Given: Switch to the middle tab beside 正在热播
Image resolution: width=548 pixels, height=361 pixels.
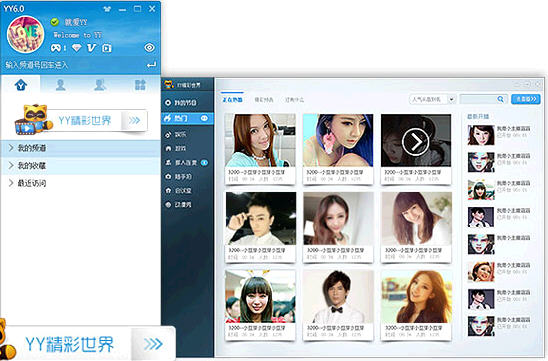Looking at the screenshot, I should click(264, 100).
